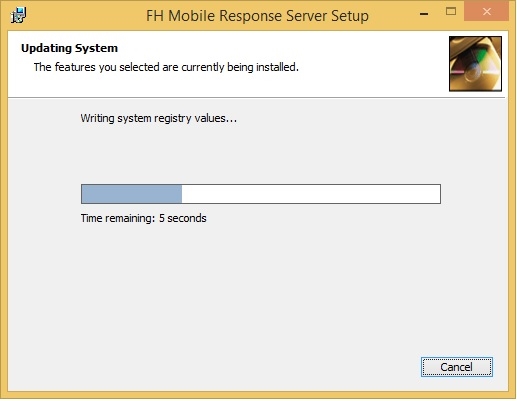Click the "features you selected" description text
The height and width of the screenshot is (401, 517).
click(166, 67)
